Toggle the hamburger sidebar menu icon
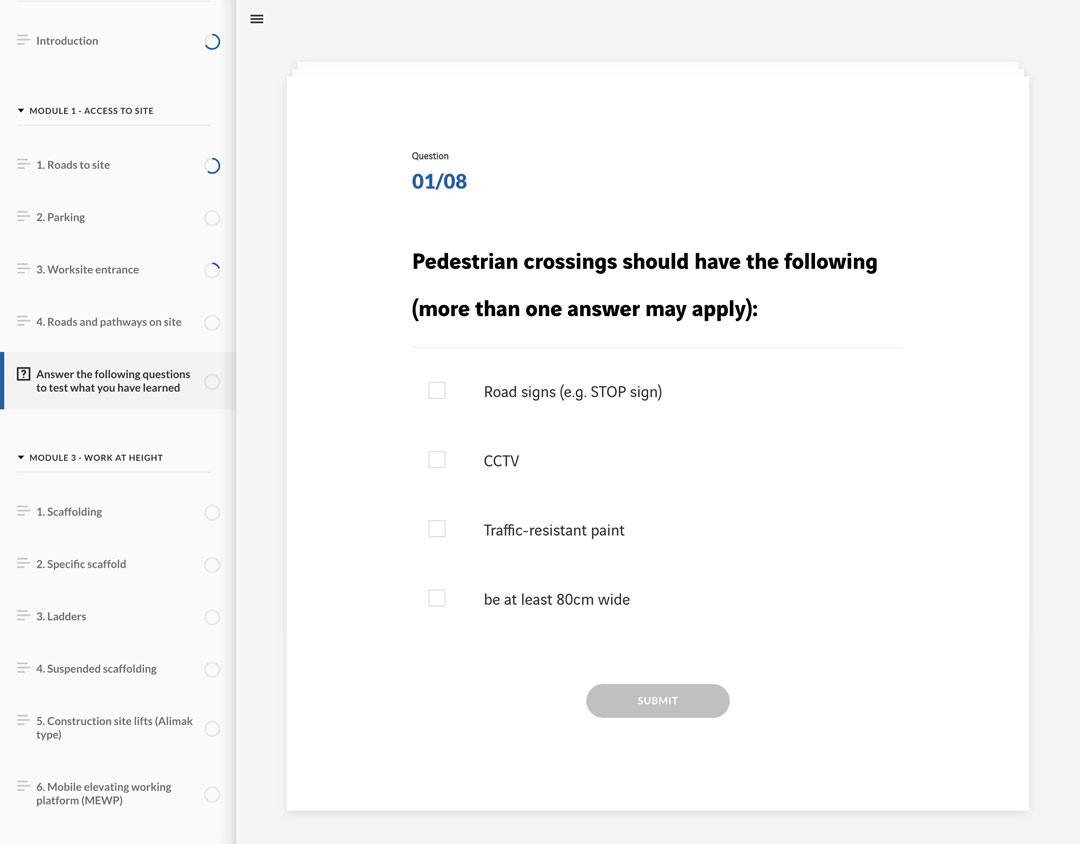The width and height of the screenshot is (1080, 844). coord(257,19)
